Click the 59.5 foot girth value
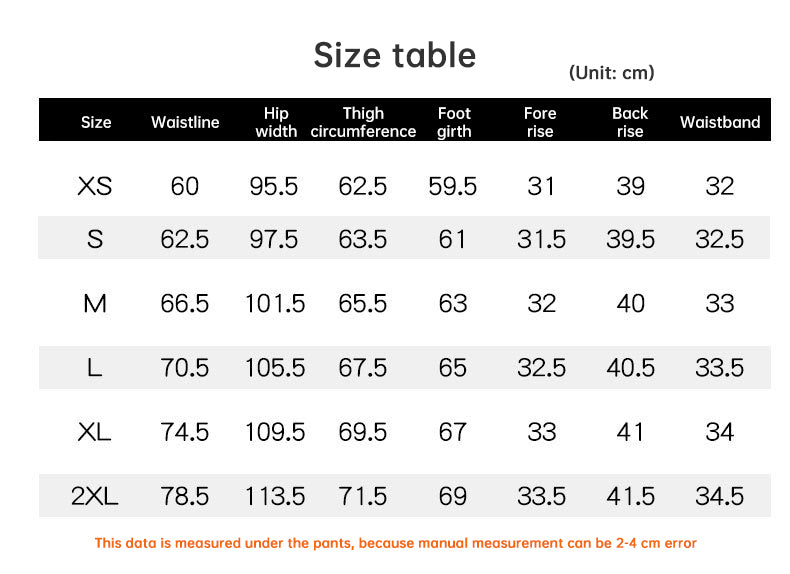790x574 pixels. (452, 186)
